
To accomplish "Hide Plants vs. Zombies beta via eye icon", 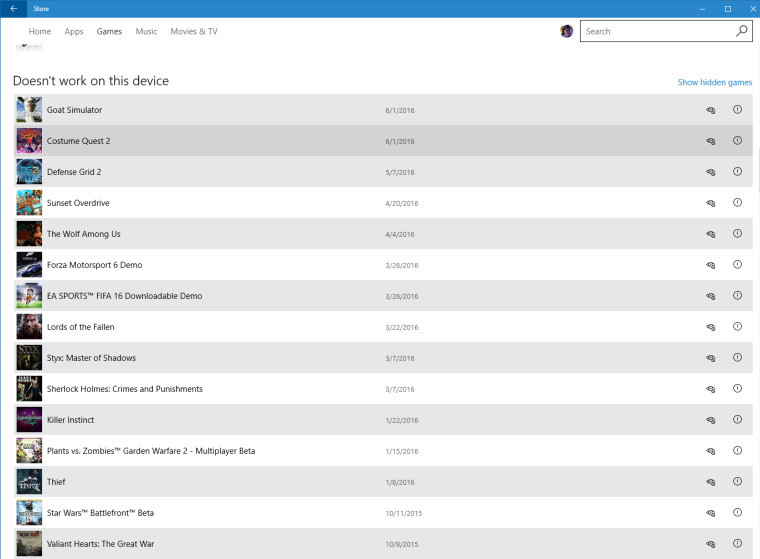I will coord(711,451).
